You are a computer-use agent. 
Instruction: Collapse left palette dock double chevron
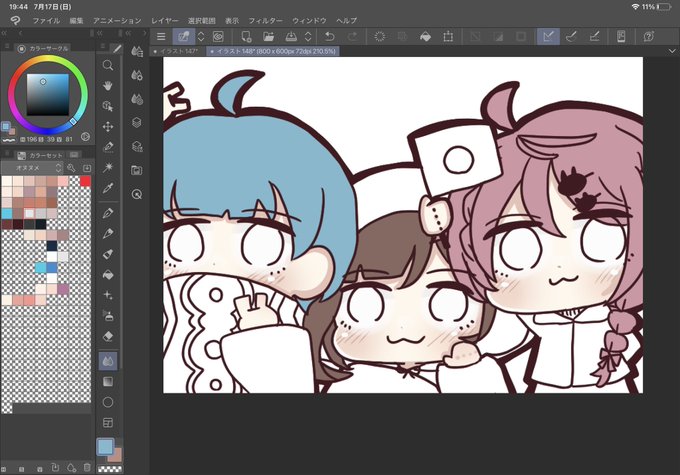tap(4, 33)
